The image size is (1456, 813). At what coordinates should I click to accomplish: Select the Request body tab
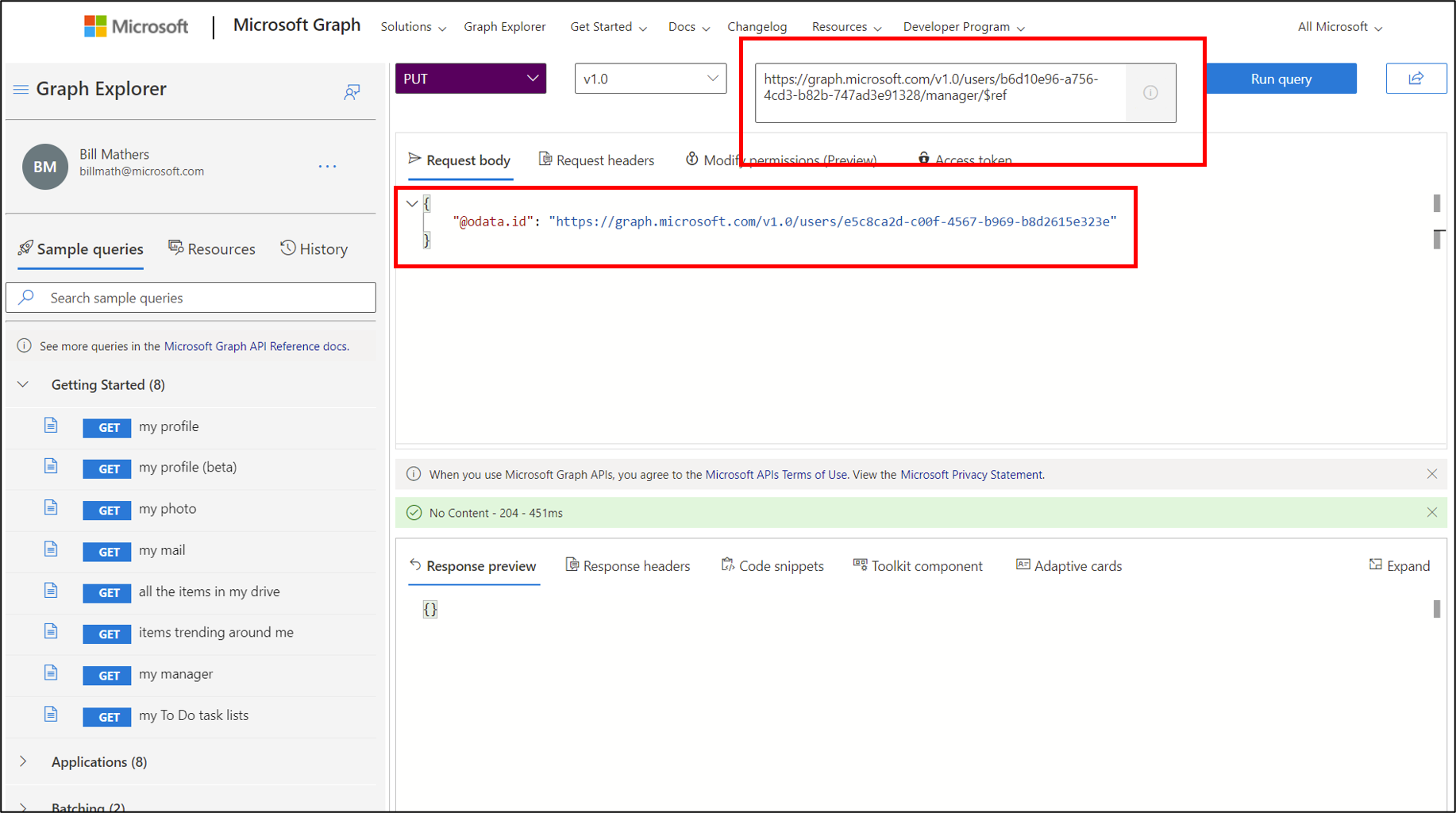pyautogui.click(x=460, y=160)
